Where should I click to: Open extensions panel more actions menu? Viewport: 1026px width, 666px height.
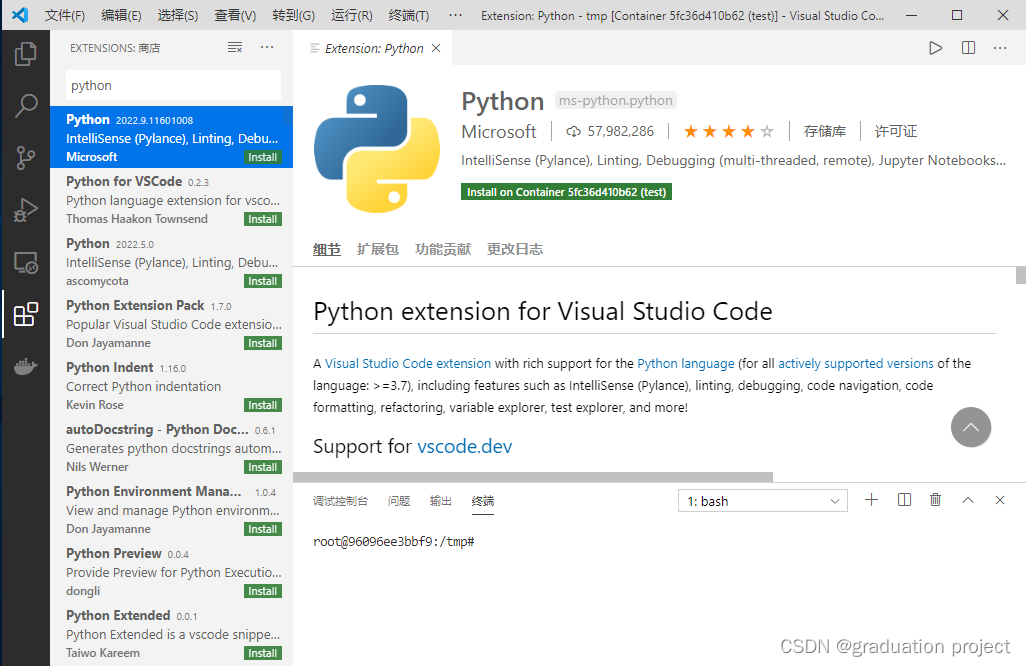tap(267, 47)
